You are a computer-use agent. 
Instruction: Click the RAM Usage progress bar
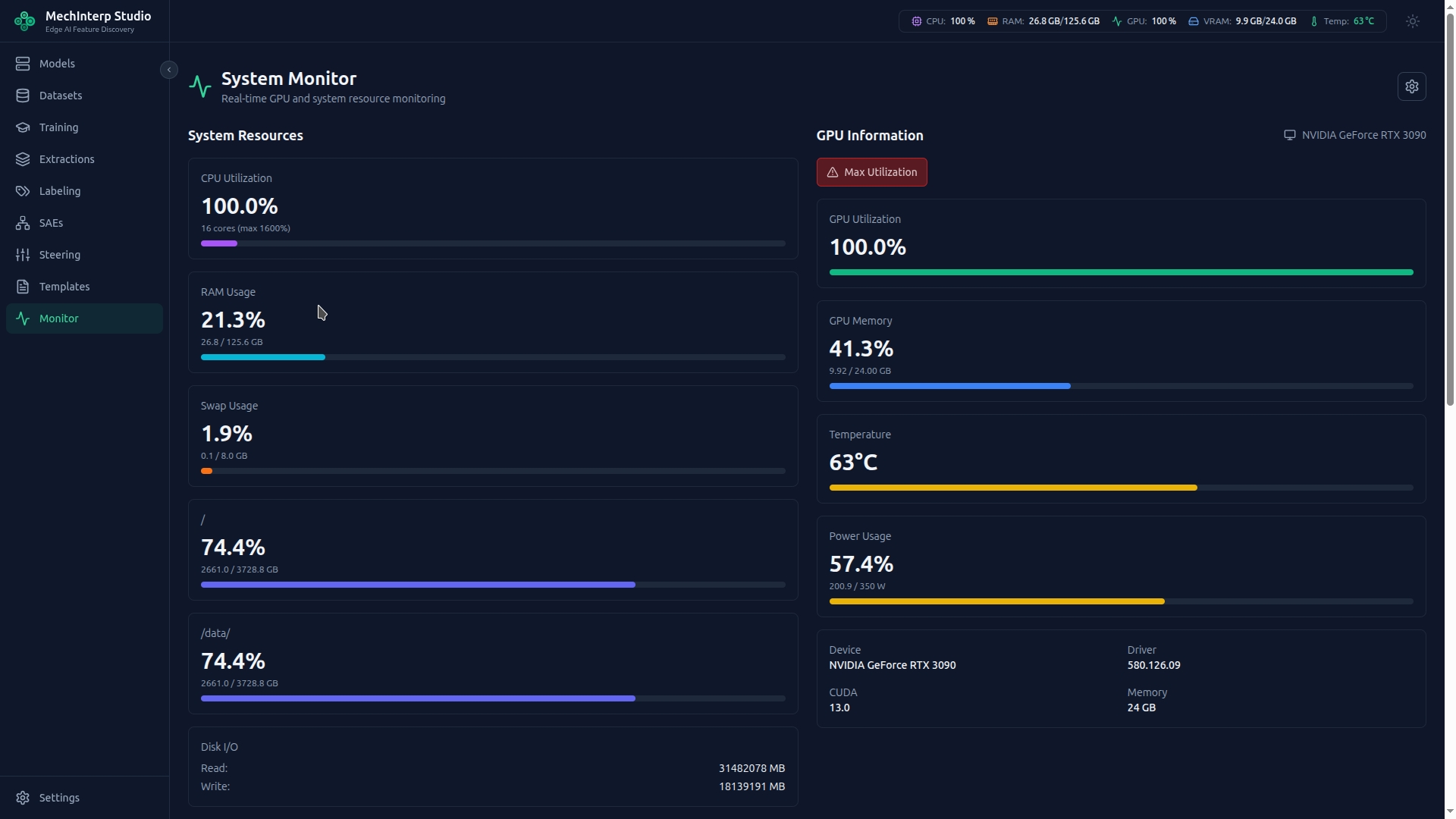click(493, 357)
